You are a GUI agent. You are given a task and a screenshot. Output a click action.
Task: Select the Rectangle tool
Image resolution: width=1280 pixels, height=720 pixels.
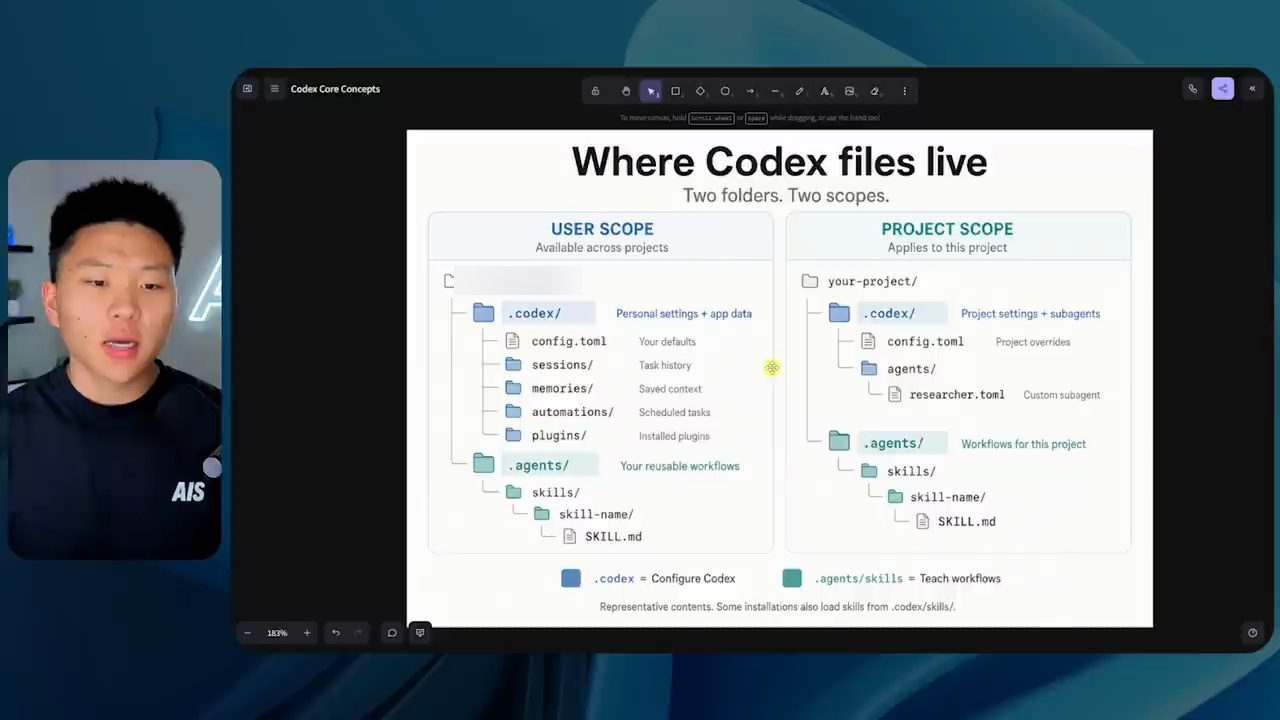[x=675, y=91]
